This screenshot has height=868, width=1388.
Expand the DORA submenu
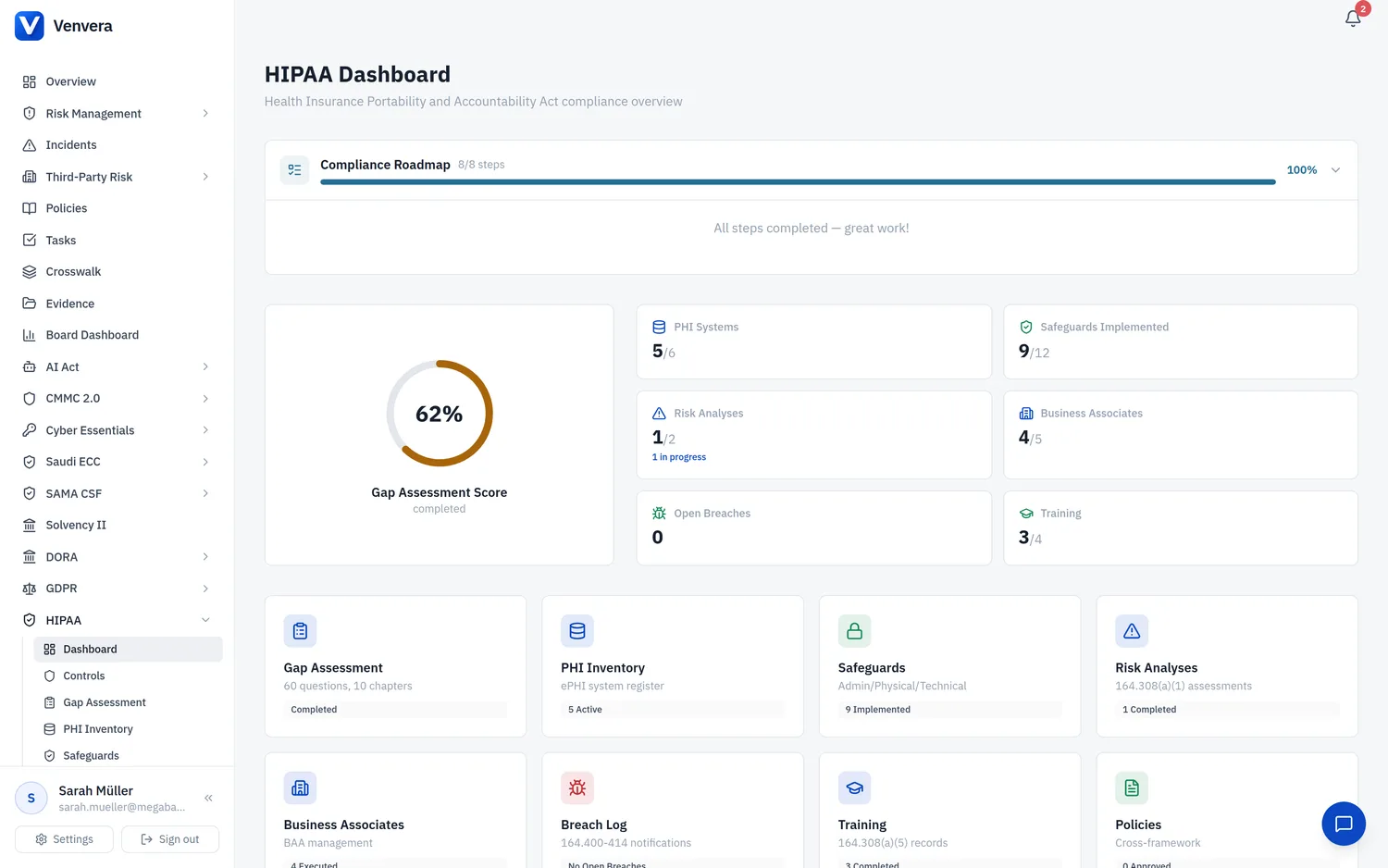click(205, 557)
